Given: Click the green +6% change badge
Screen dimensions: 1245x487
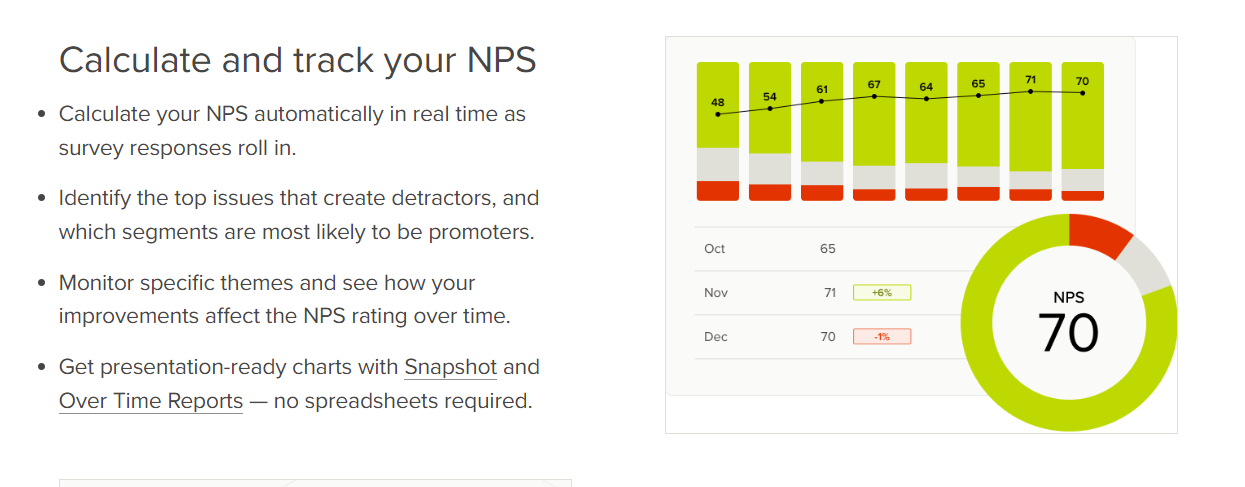Looking at the screenshot, I should [x=881, y=293].
